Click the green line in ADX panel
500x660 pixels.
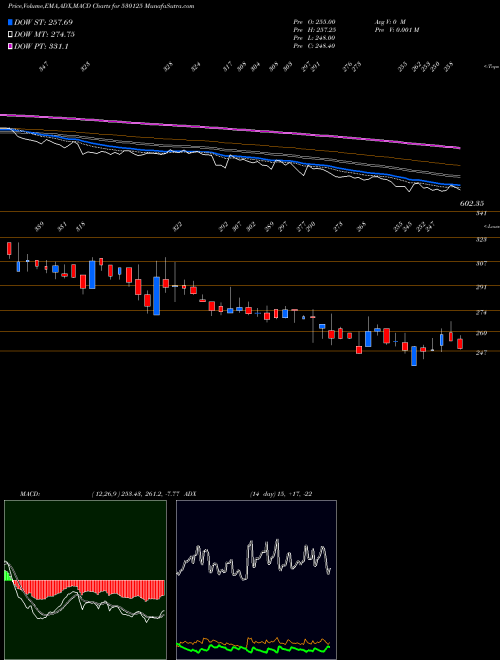coord(254,648)
